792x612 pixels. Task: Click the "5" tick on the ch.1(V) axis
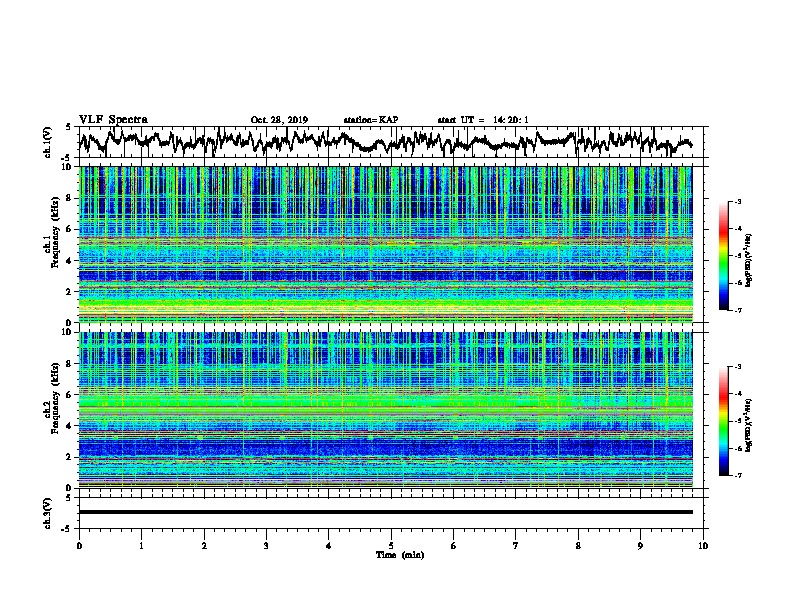point(68,127)
